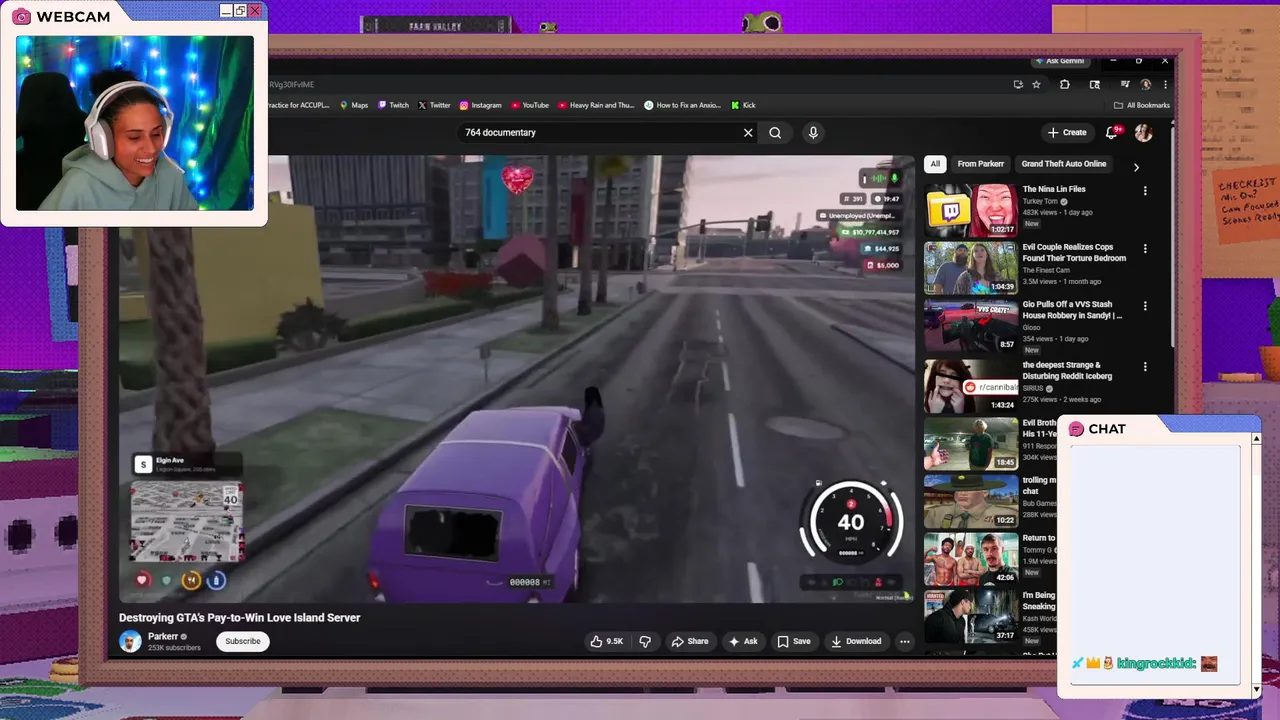Open the Chrome three-dot menu

pos(1165,85)
